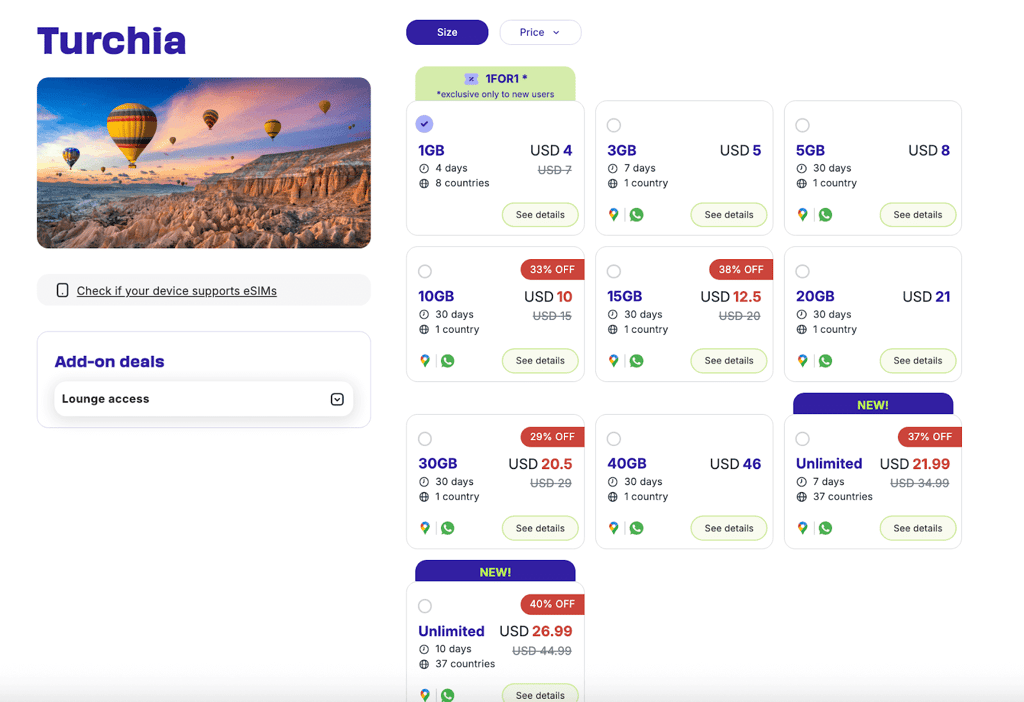Click the 33% OFF badge
The height and width of the screenshot is (702, 1024).
click(552, 269)
